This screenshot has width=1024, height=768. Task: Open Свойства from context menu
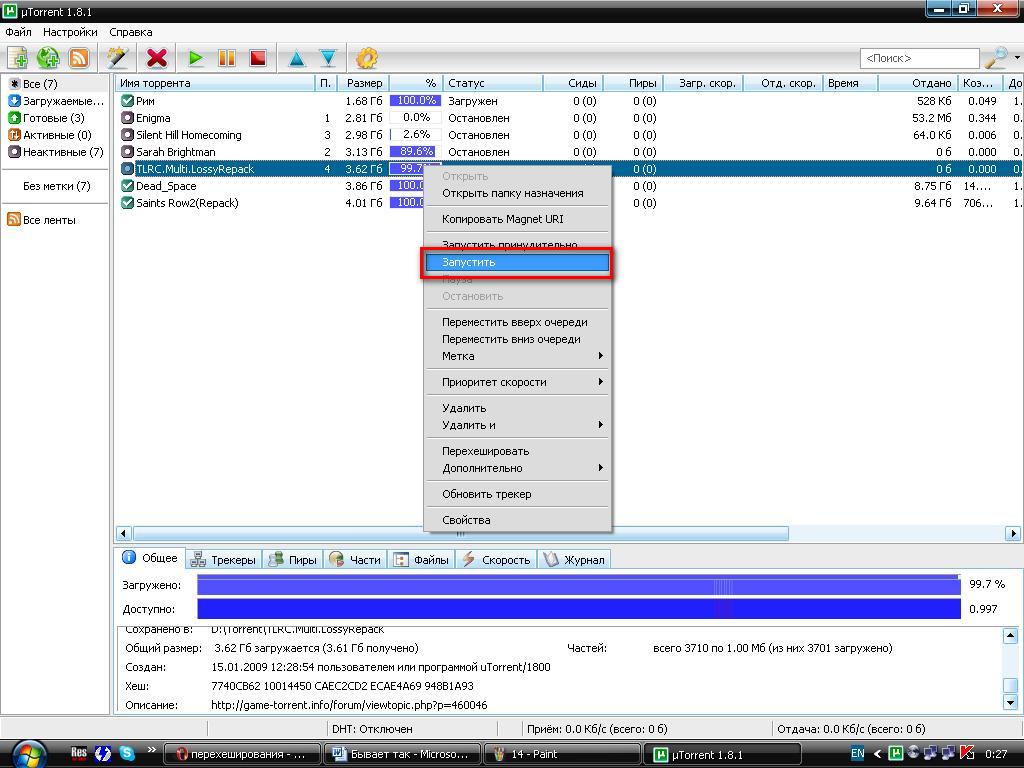pyautogui.click(x=517, y=520)
